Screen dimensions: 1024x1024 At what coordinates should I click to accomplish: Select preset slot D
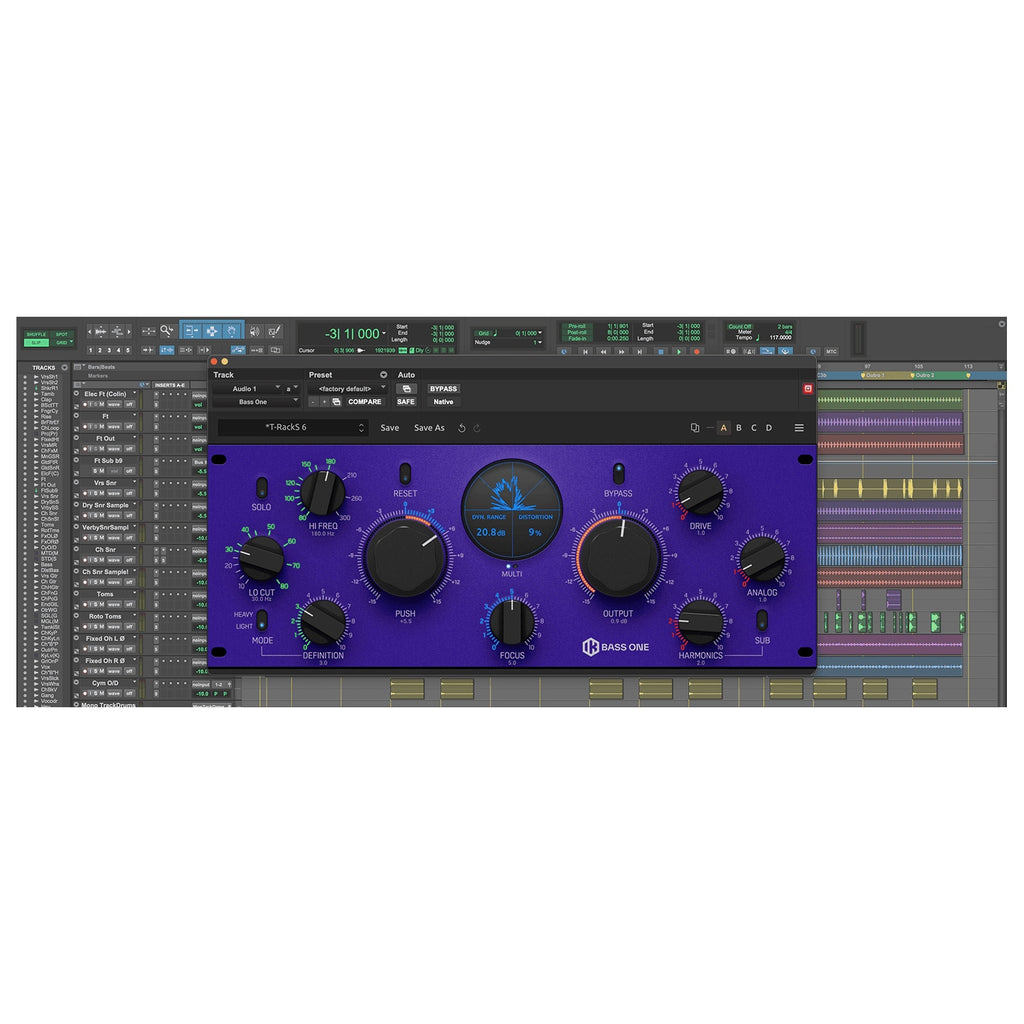(769, 428)
